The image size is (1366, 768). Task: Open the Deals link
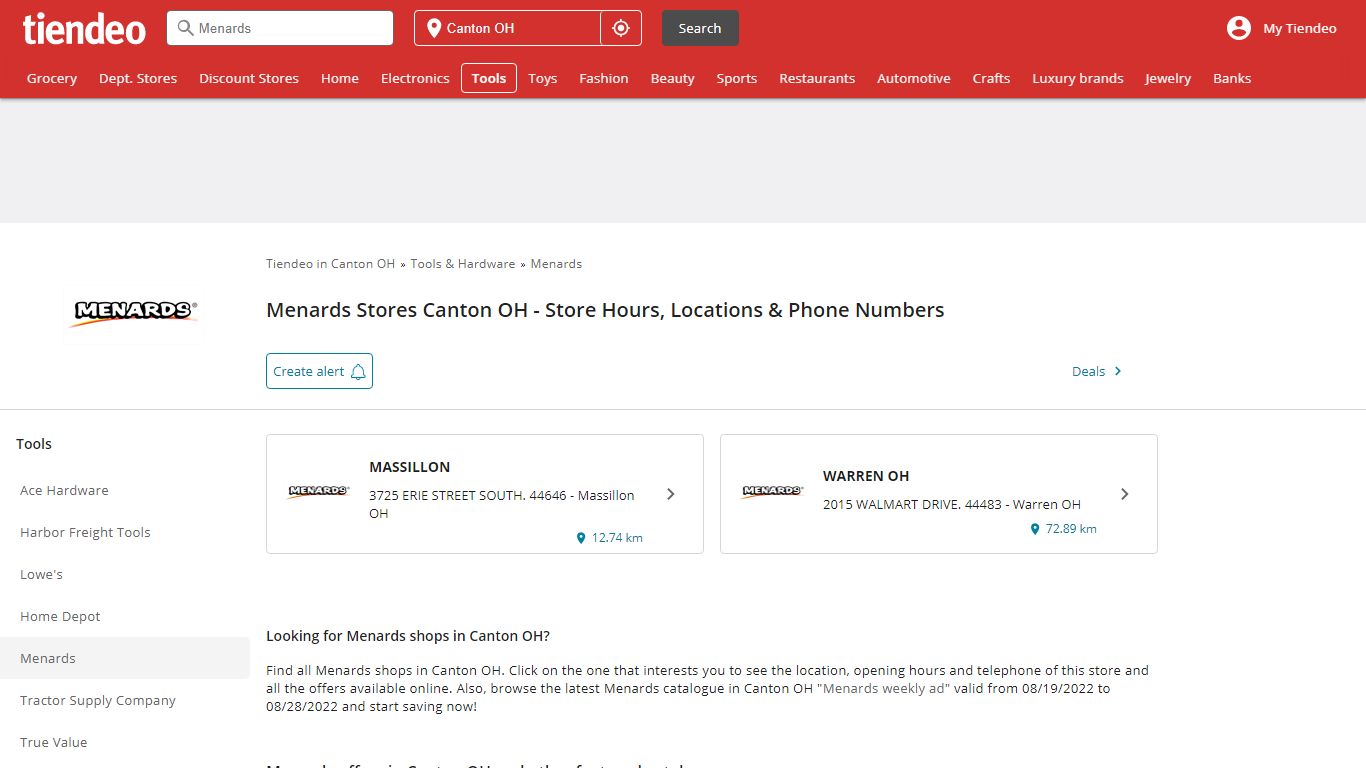pos(1089,371)
